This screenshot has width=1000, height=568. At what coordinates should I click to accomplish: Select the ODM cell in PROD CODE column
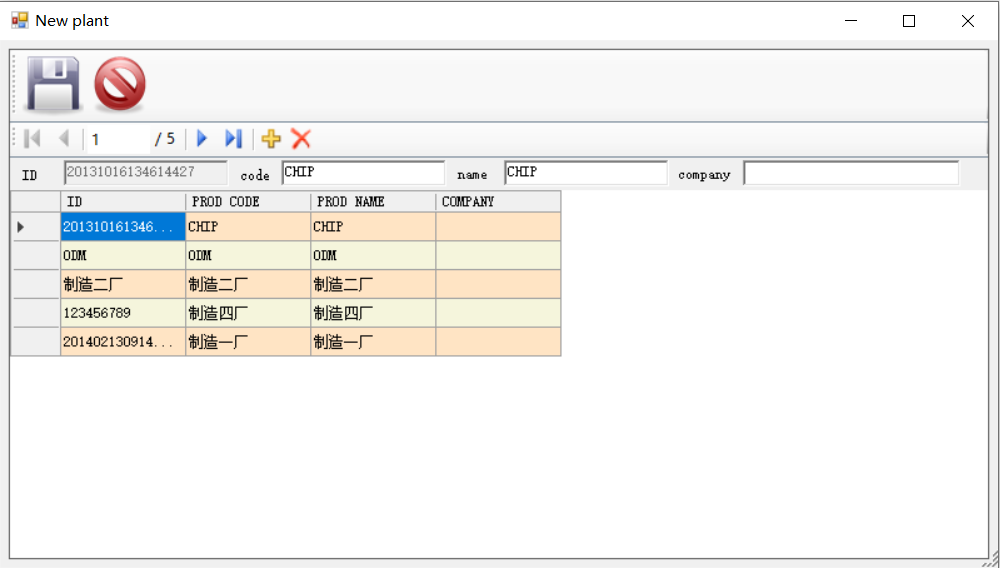tap(247, 256)
